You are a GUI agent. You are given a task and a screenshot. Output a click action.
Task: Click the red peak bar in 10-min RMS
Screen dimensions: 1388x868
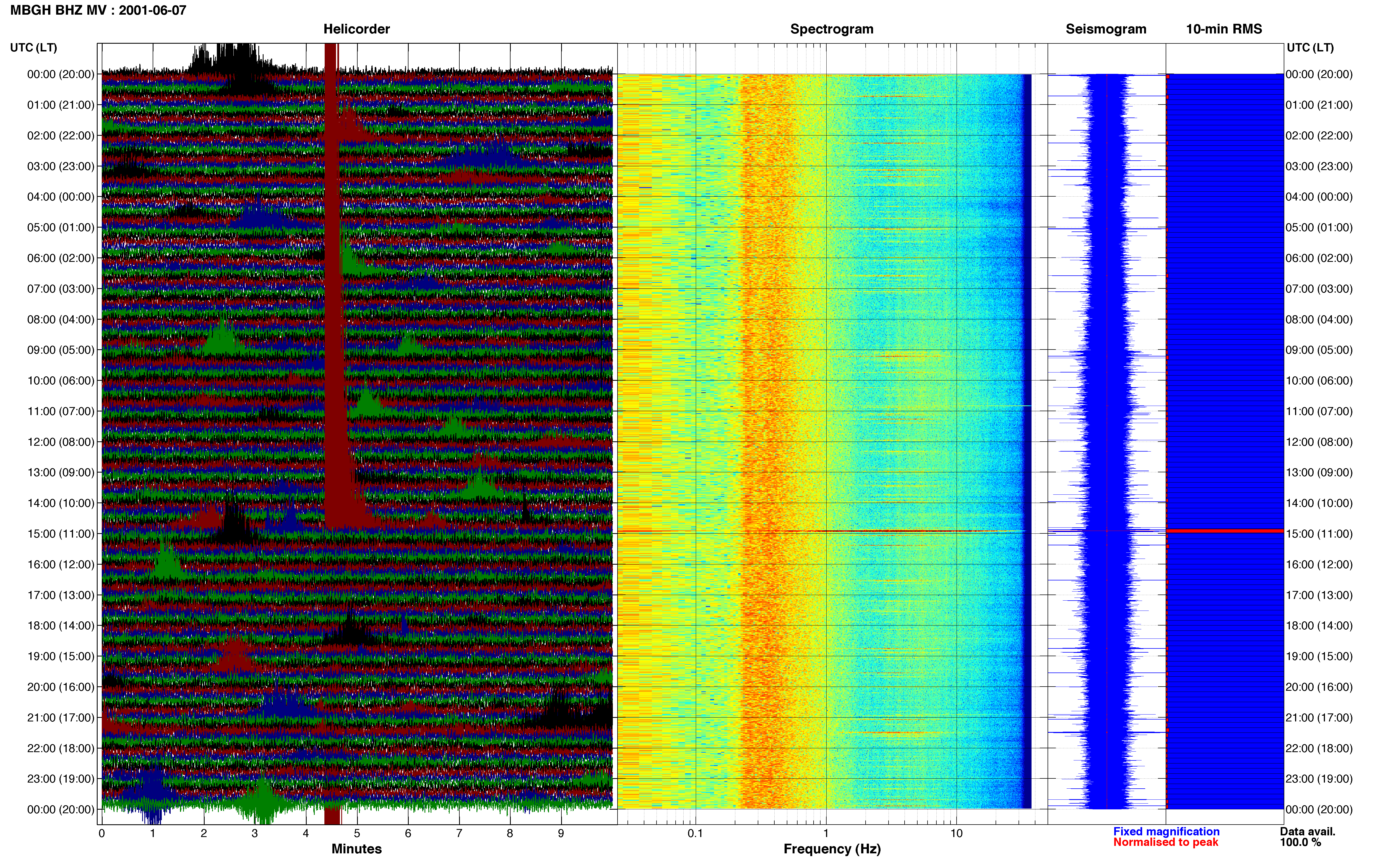click(1225, 531)
